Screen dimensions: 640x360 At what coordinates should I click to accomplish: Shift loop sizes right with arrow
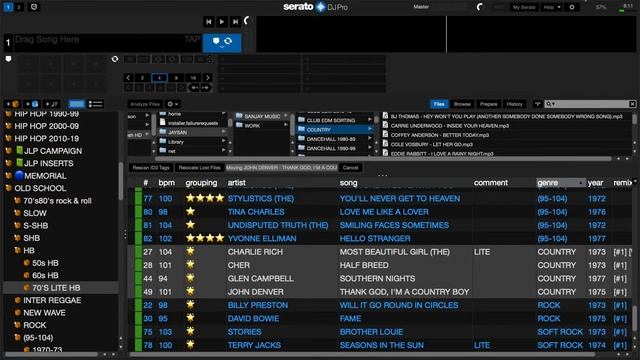point(207,78)
